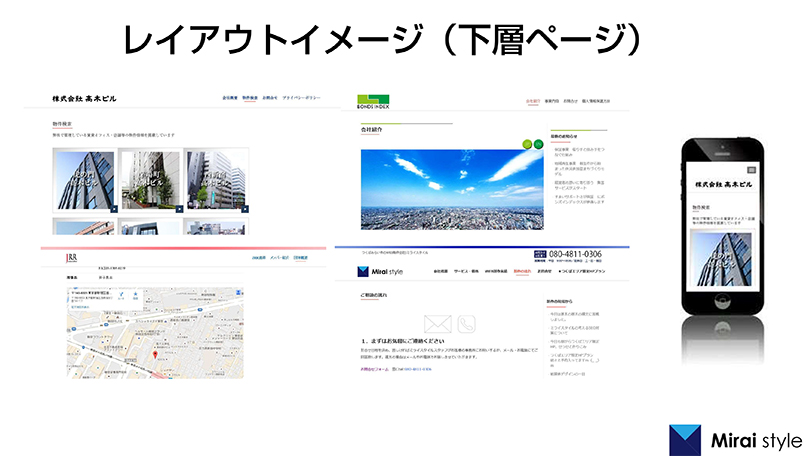Click the blue phone number link under step one
Screen dimensions: 811x456
pyautogui.click(x=416, y=369)
